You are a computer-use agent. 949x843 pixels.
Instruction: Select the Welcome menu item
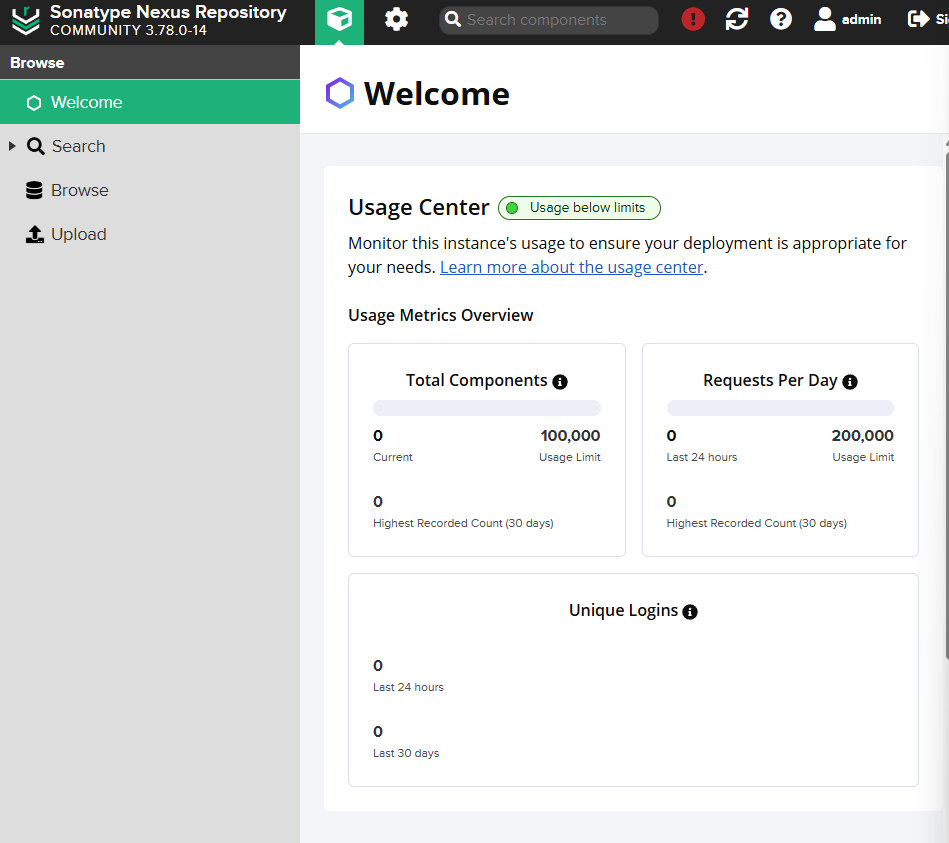tap(87, 102)
